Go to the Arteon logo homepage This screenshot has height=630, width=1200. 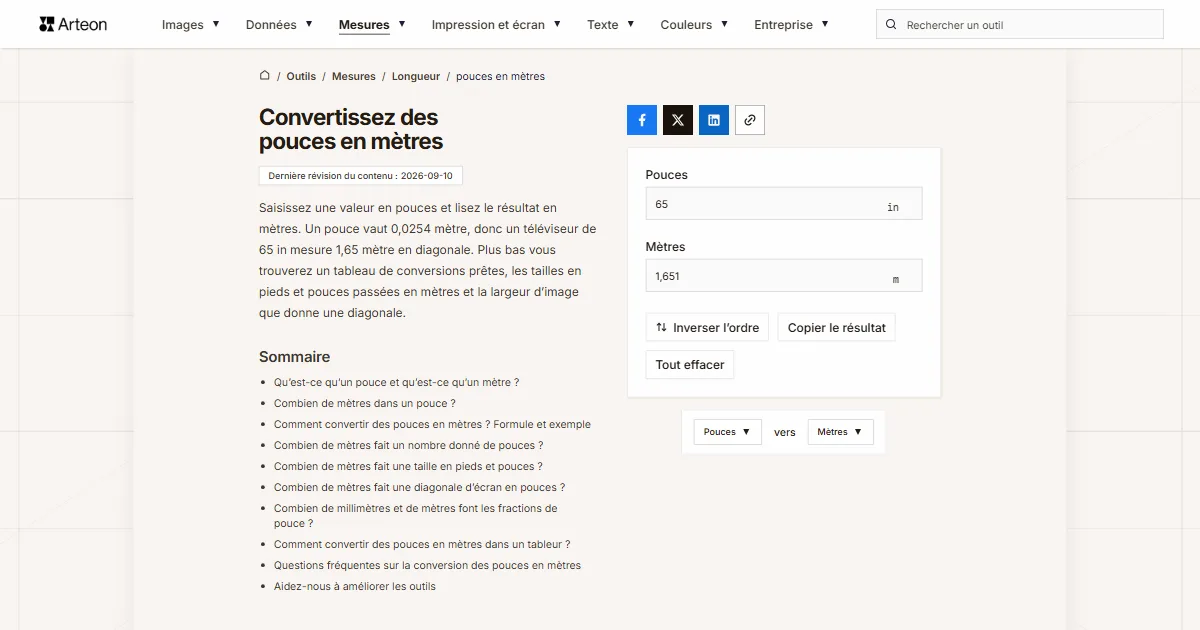pyautogui.click(x=73, y=24)
